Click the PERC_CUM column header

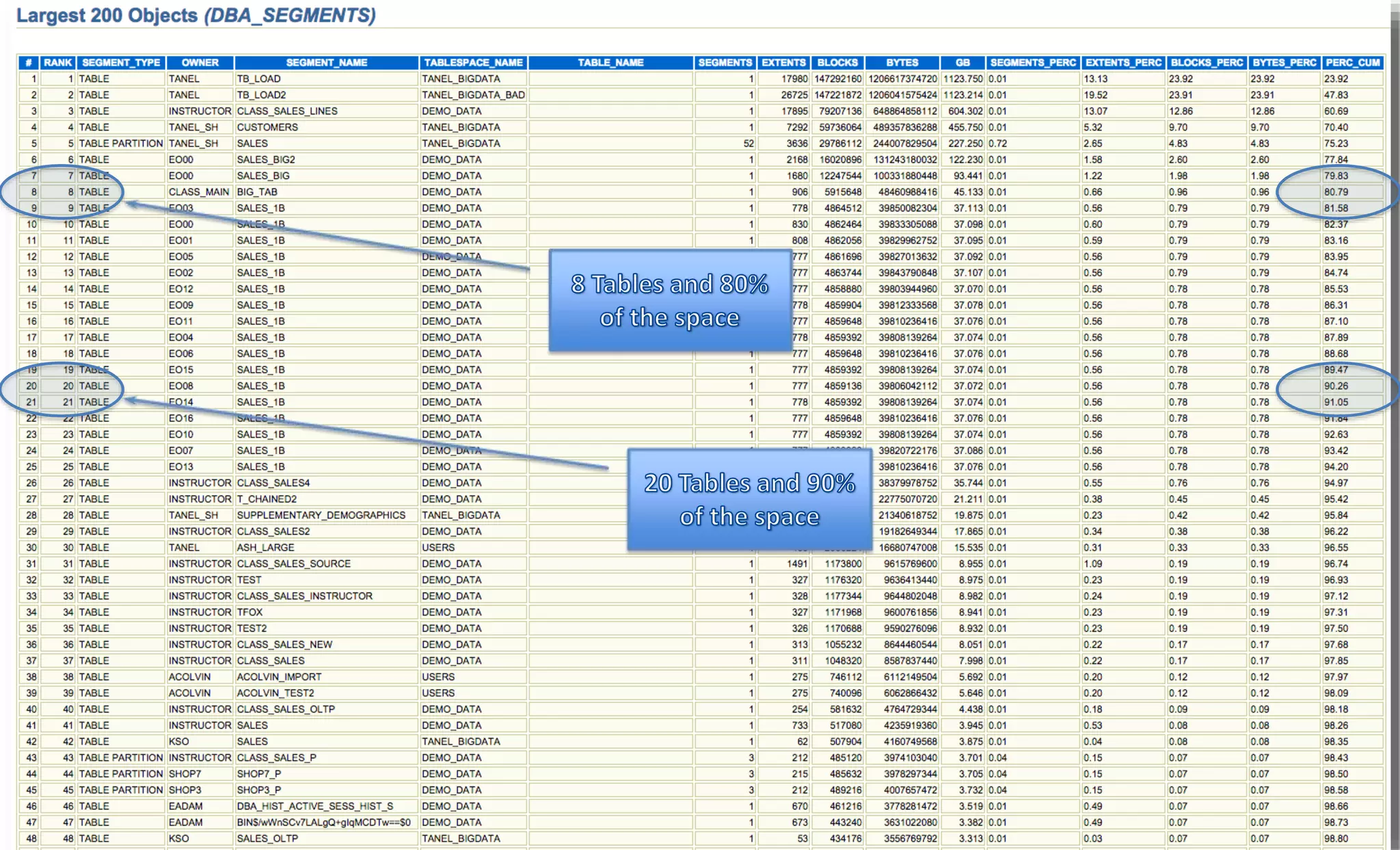click(1352, 62)
